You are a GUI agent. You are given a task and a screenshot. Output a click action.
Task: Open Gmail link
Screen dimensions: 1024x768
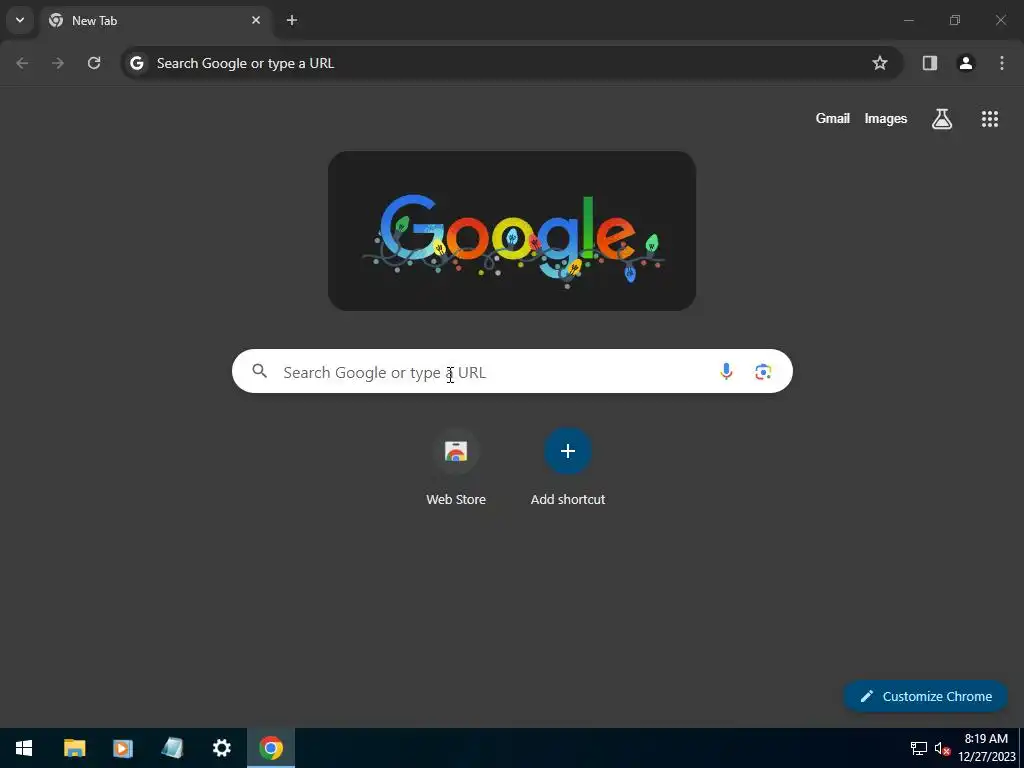(833, 118)
